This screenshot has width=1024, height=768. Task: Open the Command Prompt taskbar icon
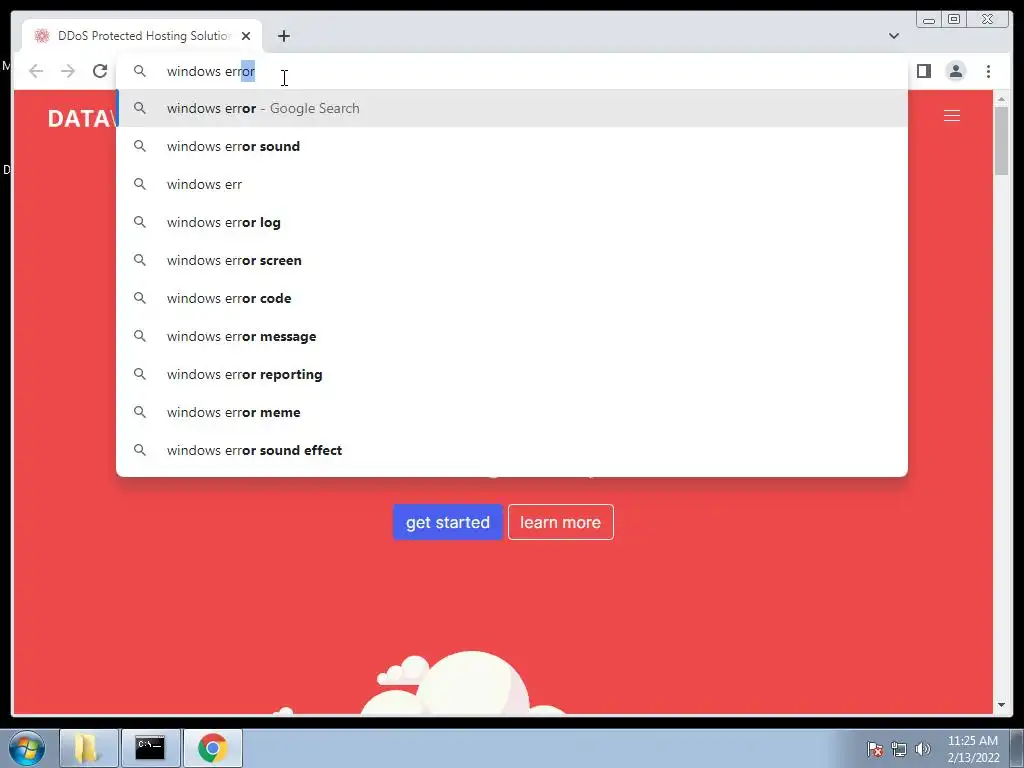[x=150, y=748]
